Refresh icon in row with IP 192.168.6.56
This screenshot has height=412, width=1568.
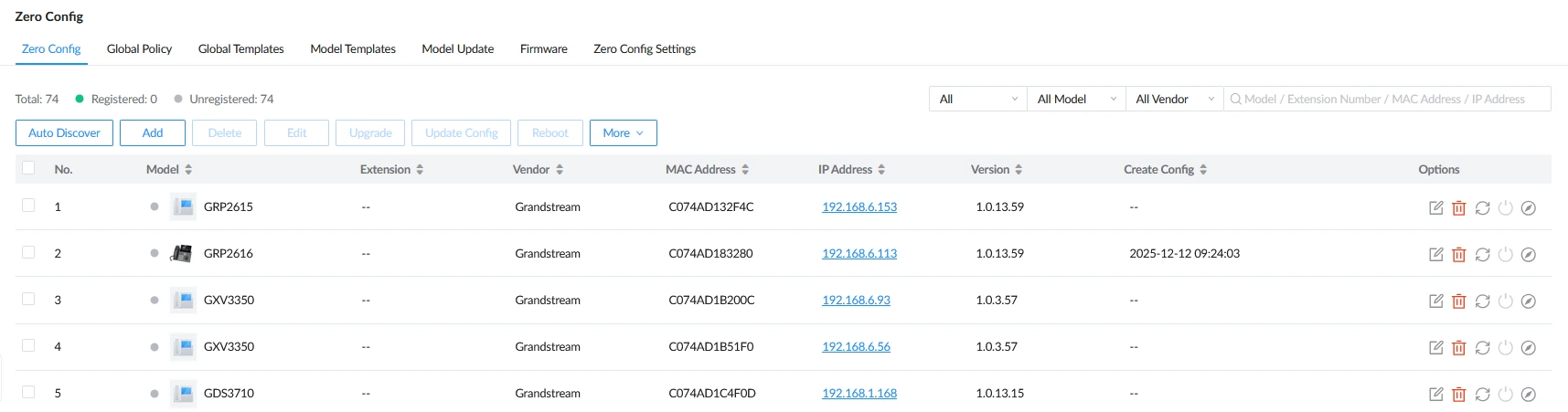point(1482,348)
